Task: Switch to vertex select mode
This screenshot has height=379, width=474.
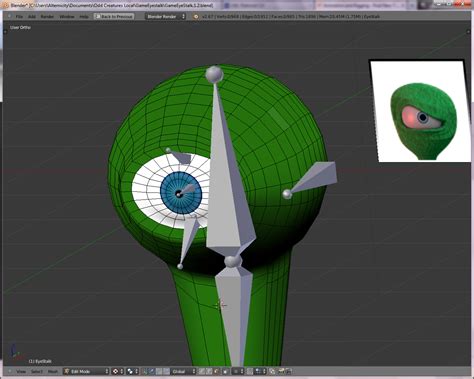Action: [x=202, y=371]
